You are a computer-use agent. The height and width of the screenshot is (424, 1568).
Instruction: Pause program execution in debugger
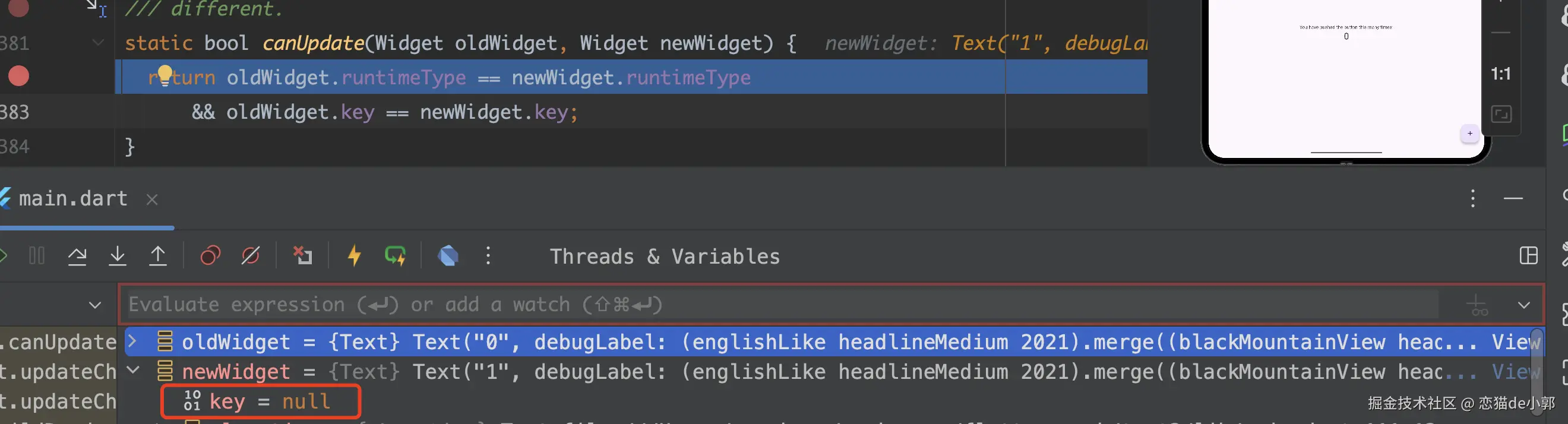click(x=36, y=256)
